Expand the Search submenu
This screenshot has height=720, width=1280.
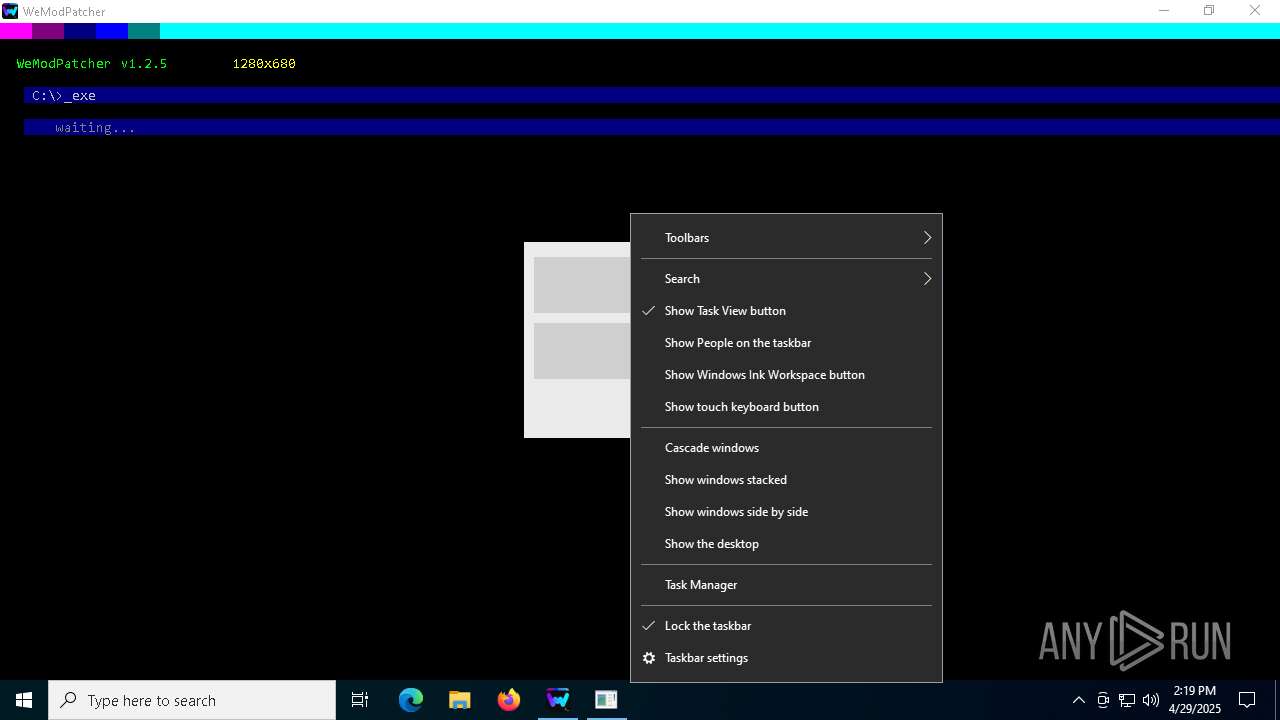click(x=786, y=279)
